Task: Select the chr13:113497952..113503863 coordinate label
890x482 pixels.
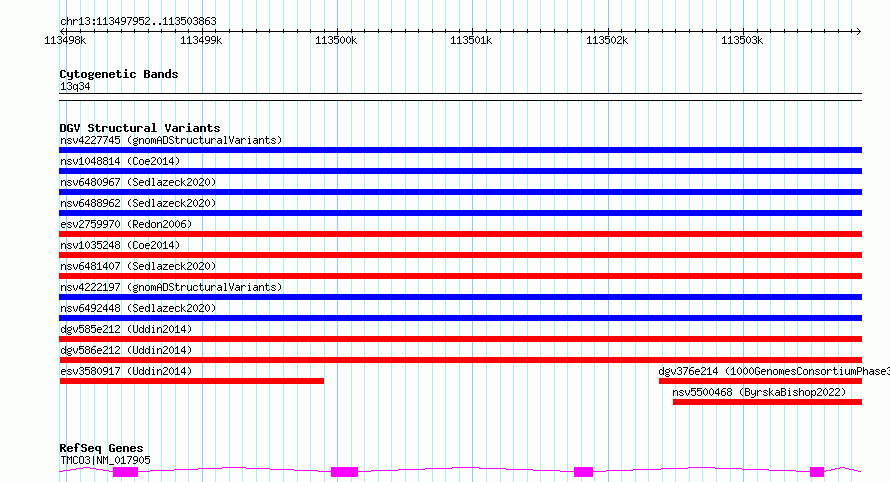Action: [x=138, y=22]
